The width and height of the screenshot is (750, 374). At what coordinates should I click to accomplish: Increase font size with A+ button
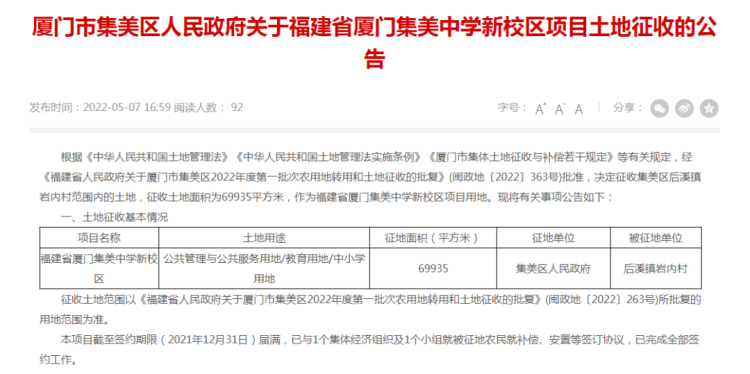coord(540,109)
